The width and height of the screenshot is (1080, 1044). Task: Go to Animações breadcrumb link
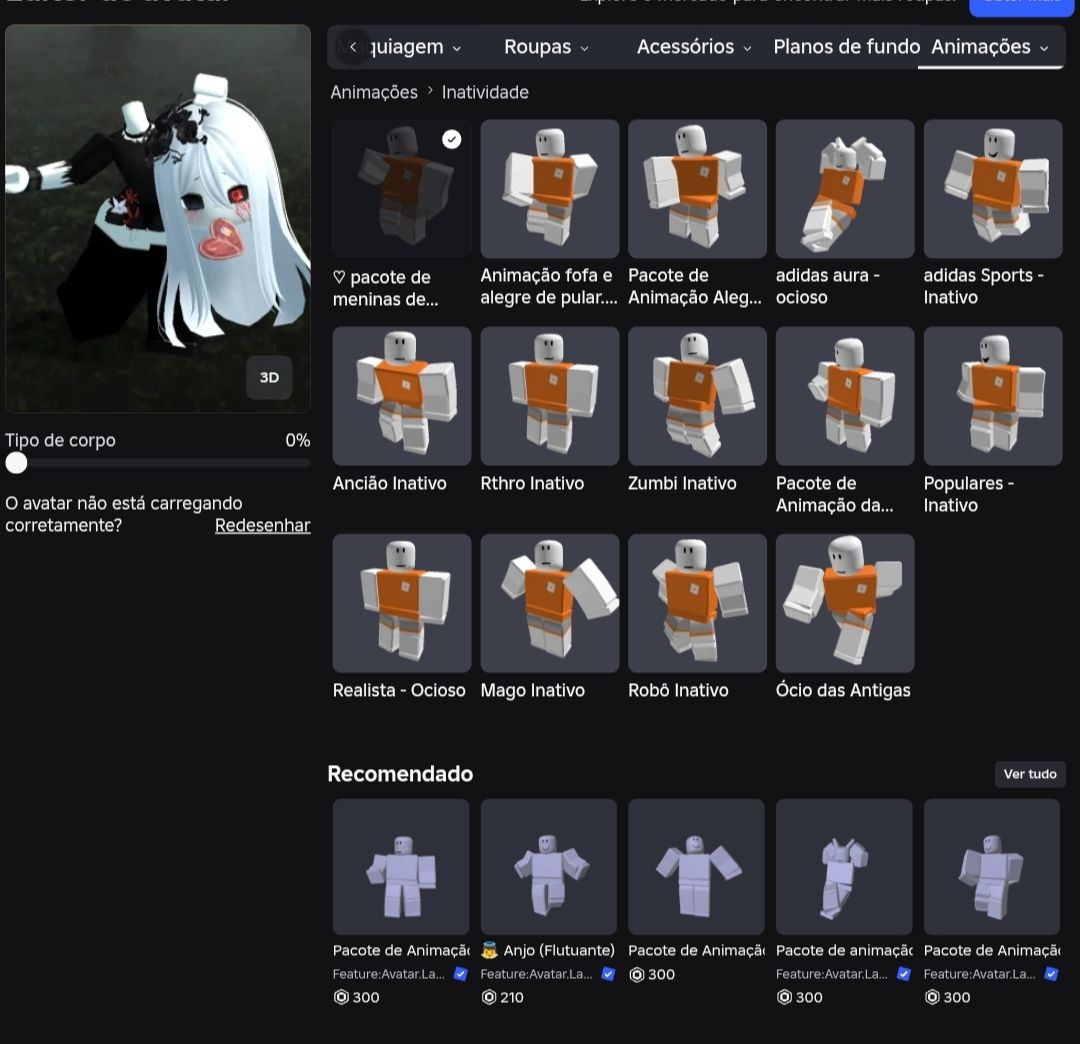point(374,92)
